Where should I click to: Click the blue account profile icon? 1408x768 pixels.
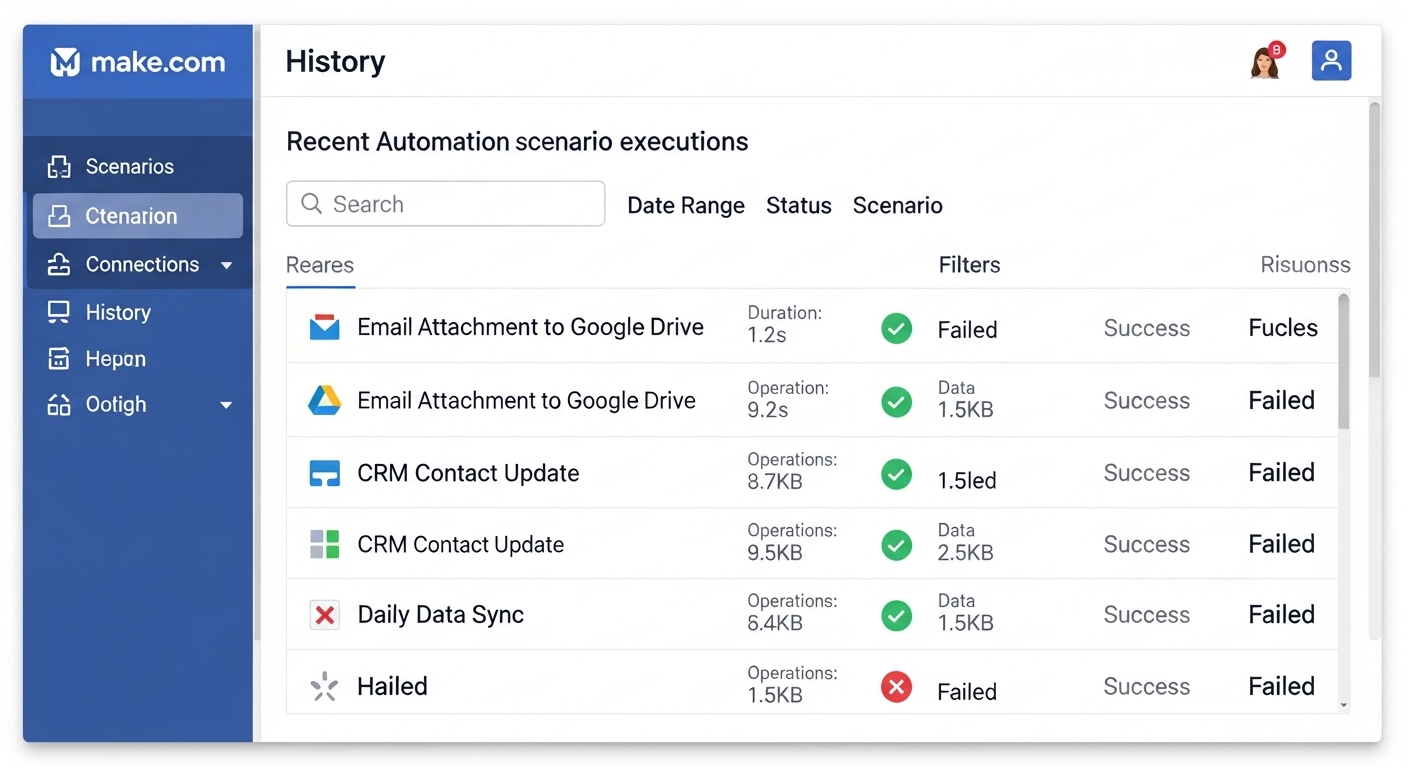tap(1331, 61)
